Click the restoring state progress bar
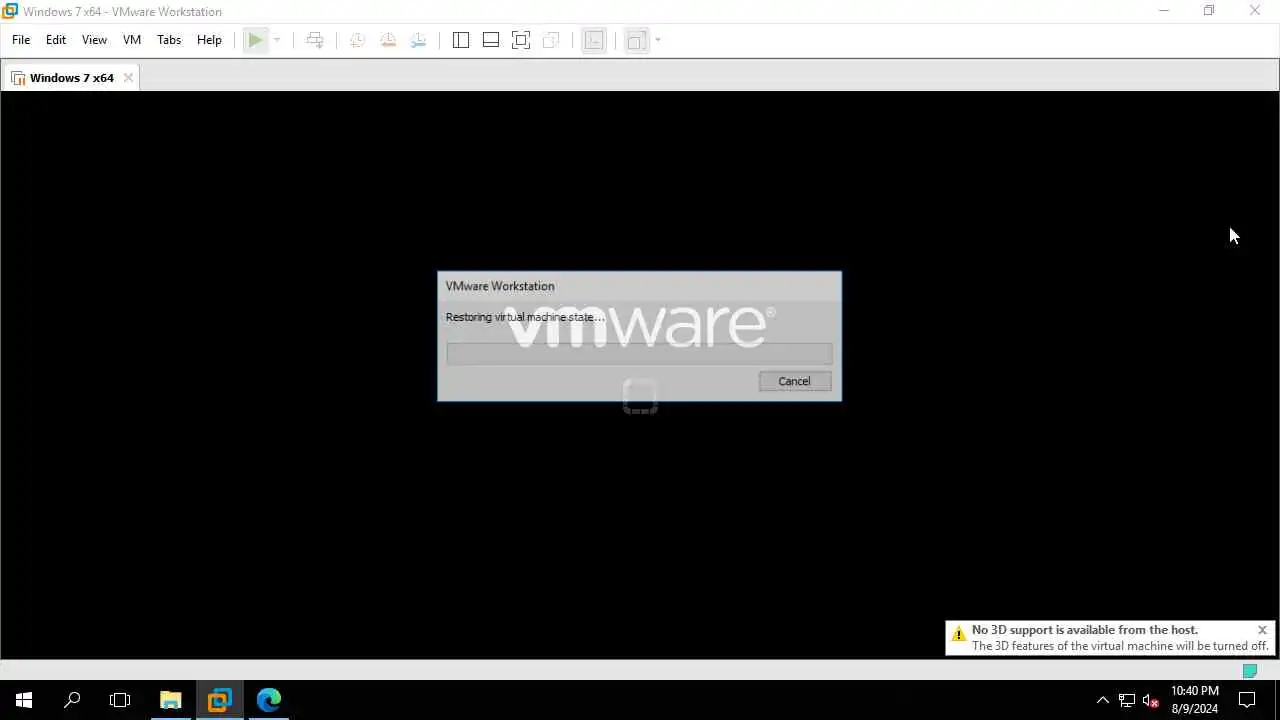 (x=639, y=353)
